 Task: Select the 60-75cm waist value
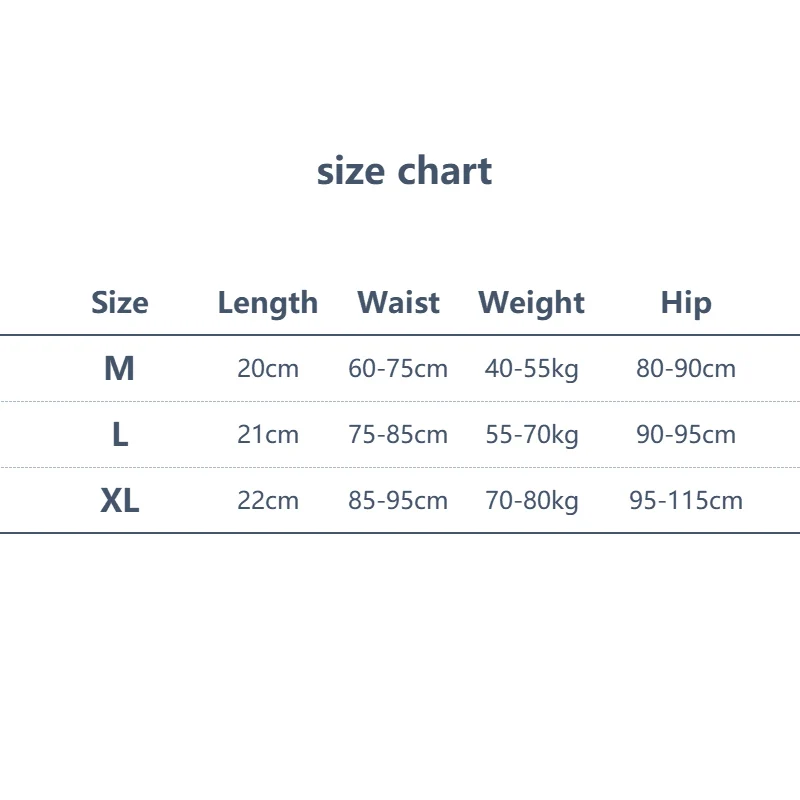point(398,368)
